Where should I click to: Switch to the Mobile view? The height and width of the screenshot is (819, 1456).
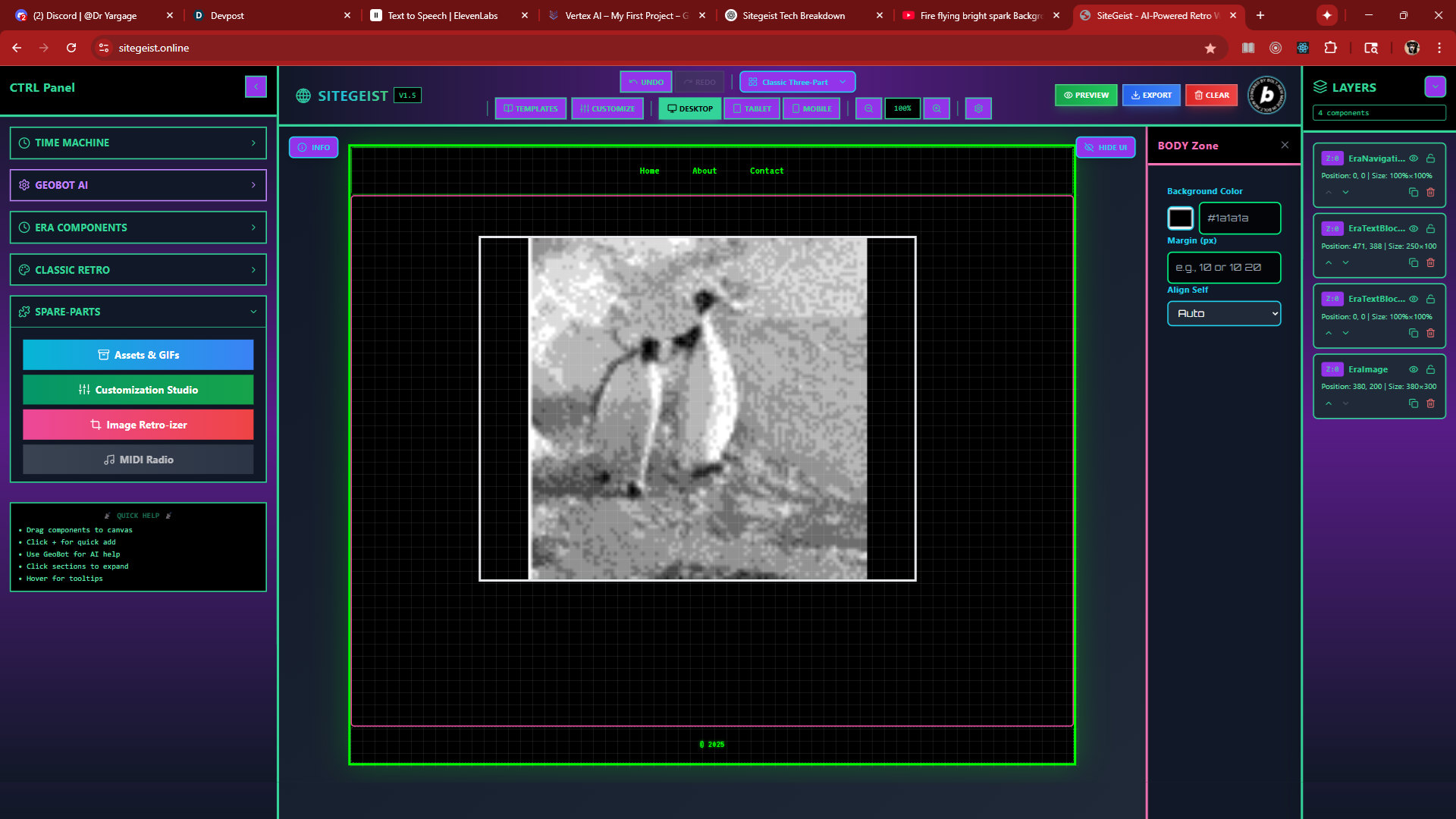tap(811, 108)
